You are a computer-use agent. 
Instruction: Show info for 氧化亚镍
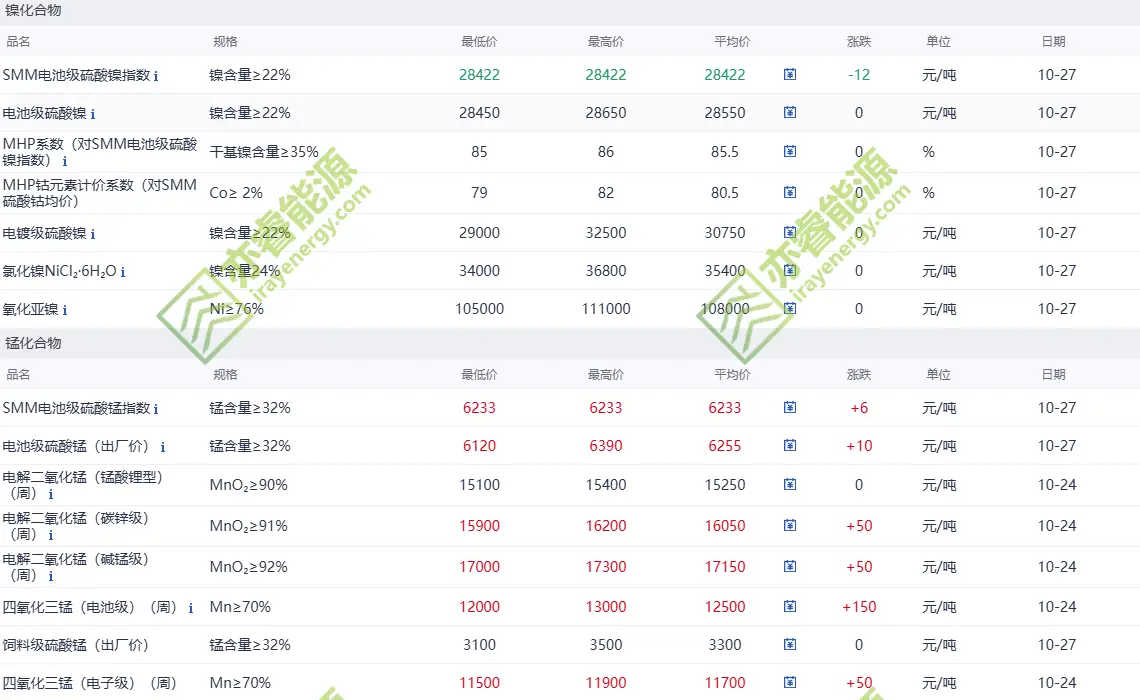click(63, 310)
